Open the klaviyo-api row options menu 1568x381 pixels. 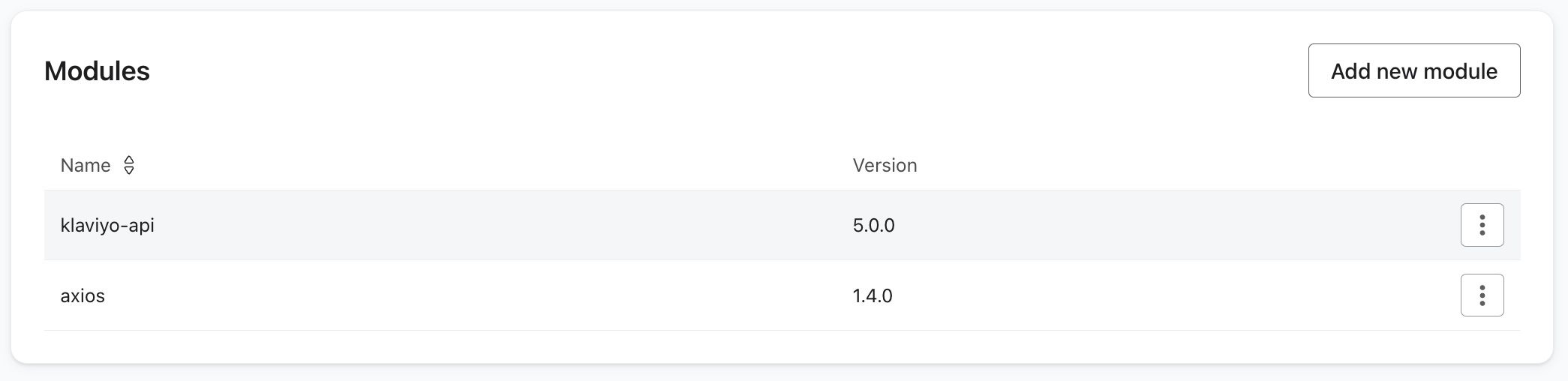tap(1482, 225)
